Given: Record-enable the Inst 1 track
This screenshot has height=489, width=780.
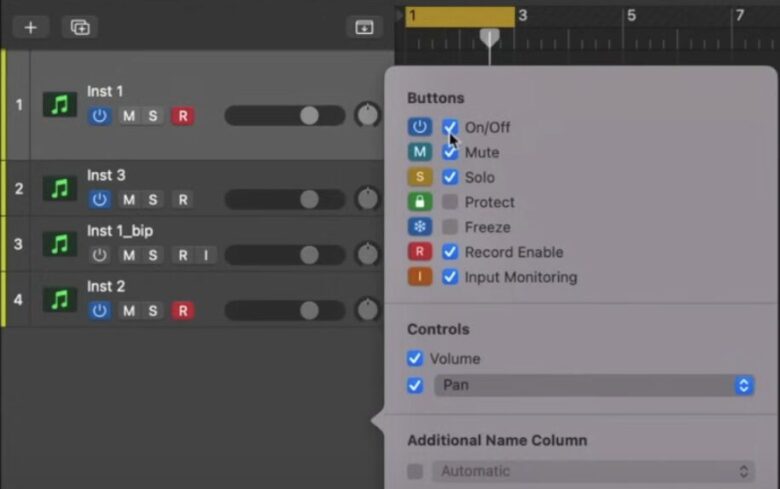Looking at the screenshot, I should (x=182, y=116).
